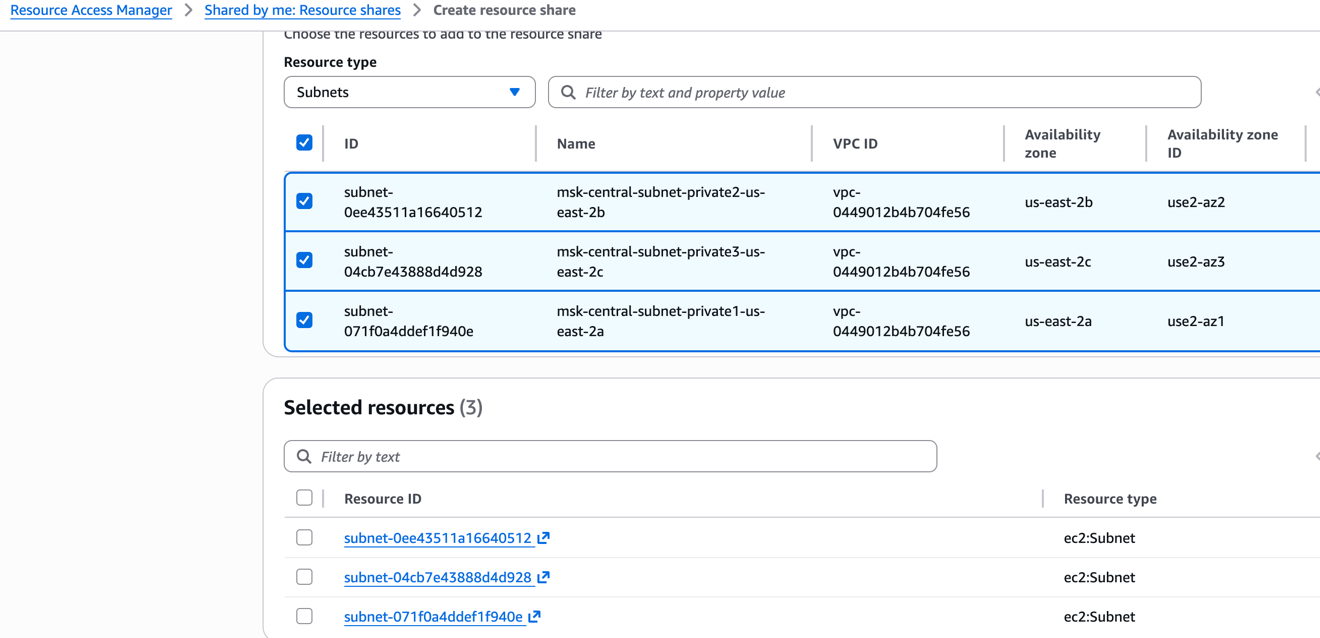Click the Resource ID column header
The height and width of the screenshot is (638, 1320).
383,498
